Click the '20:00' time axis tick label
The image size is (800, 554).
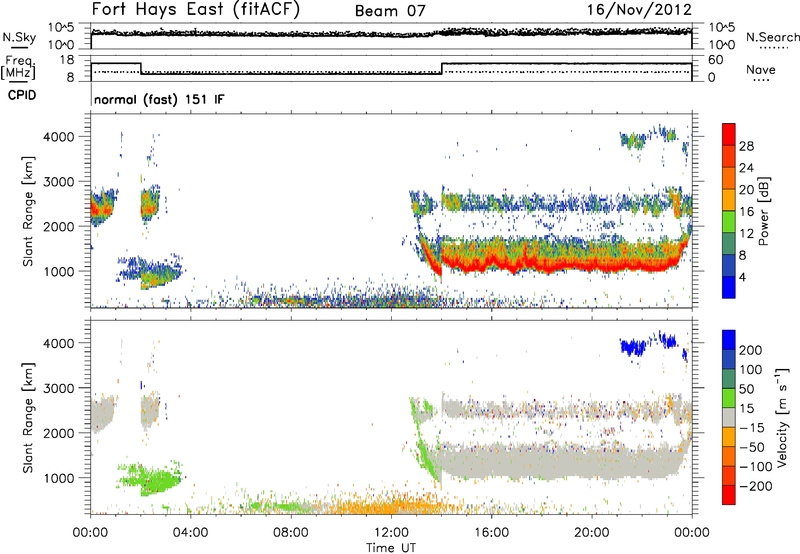click(x=591, y=533)
